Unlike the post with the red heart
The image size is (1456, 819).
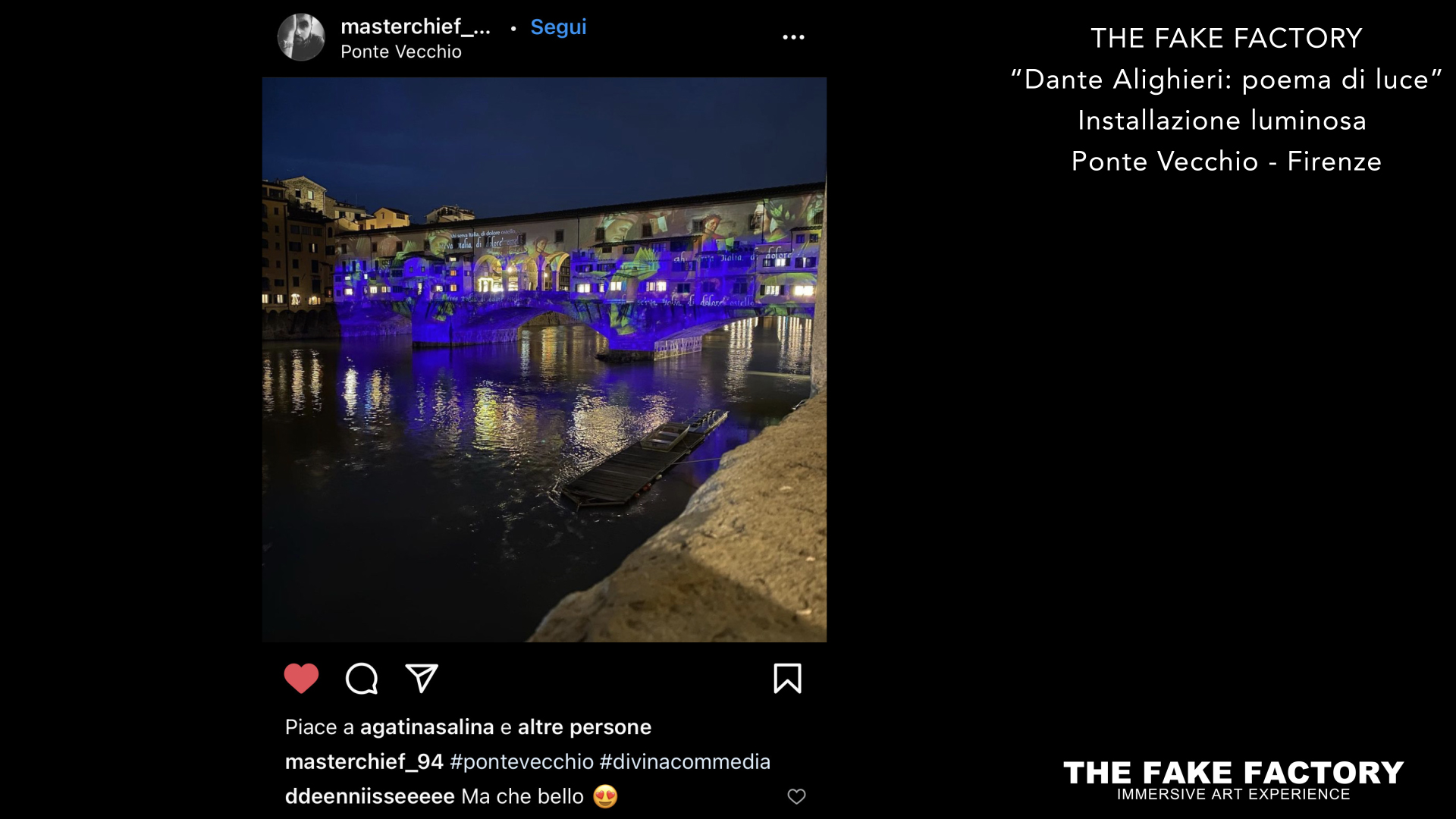coord(301,679)
